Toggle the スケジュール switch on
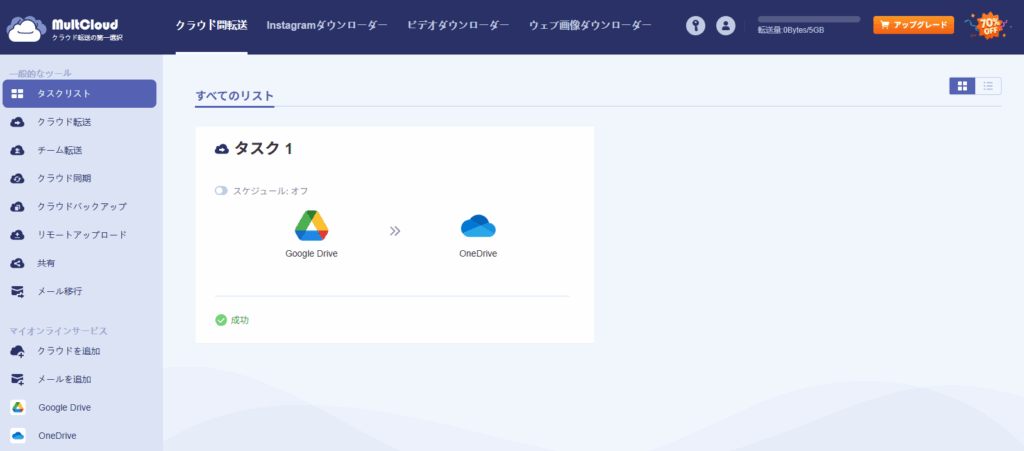This screenshot has width=1024, height=451. pyautogui.click(x=221, y=190)
